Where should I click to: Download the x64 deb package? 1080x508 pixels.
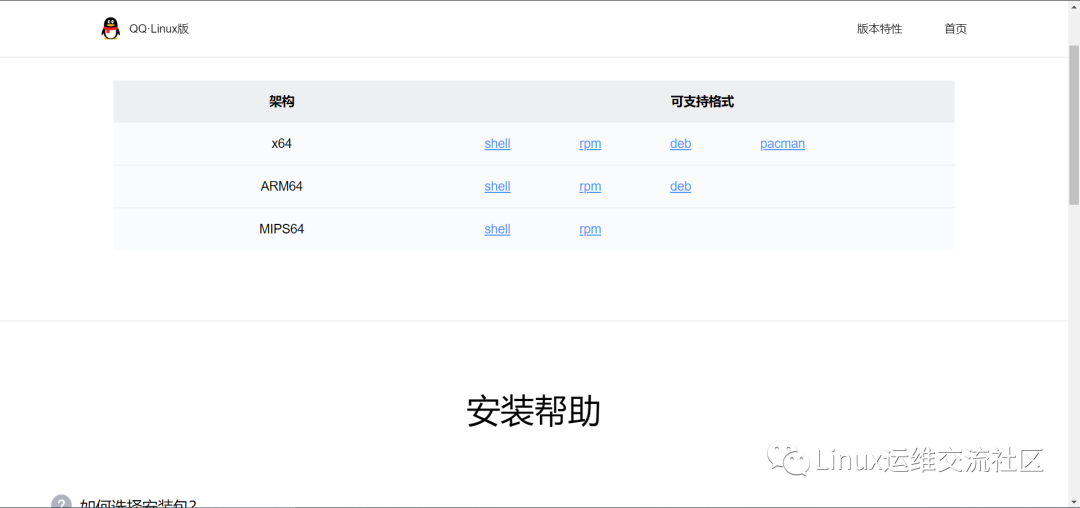(x=681, y=144)
